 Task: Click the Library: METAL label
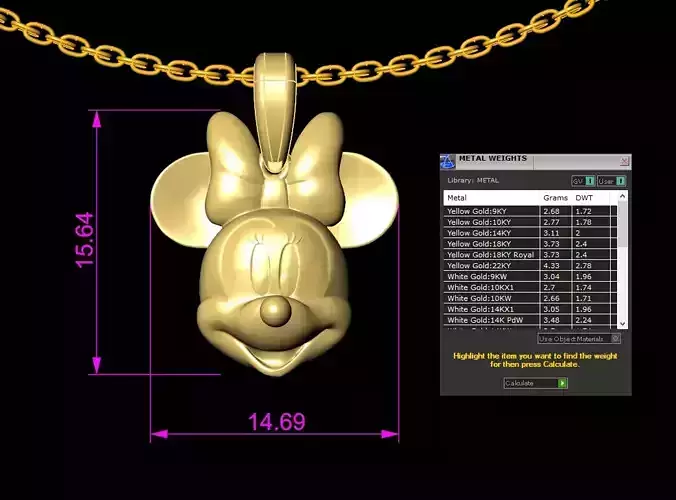coord(473,181)
